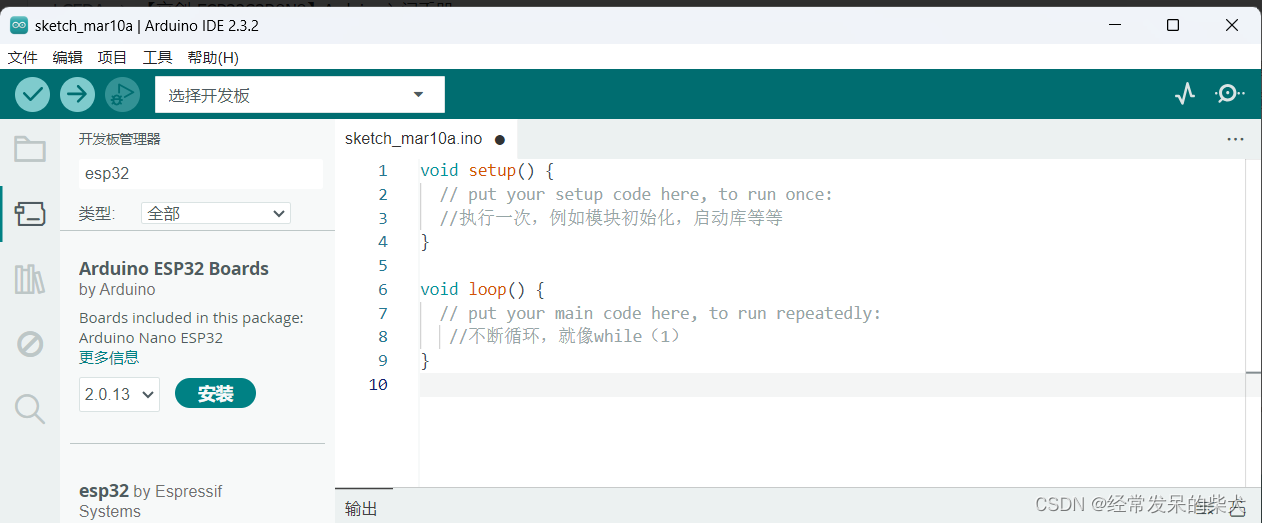
Task: Click the Upload arrow button
Action: pos(77,95)
